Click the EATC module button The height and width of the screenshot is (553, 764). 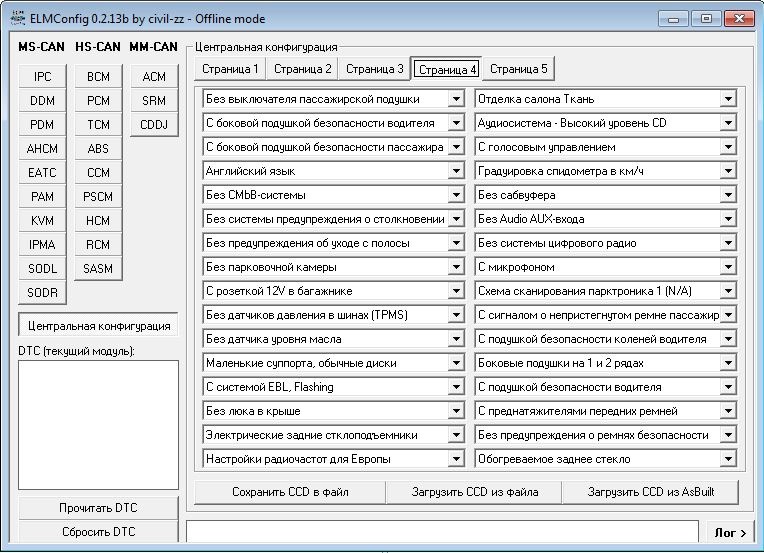pyautogui.click(x=42, y=172)
